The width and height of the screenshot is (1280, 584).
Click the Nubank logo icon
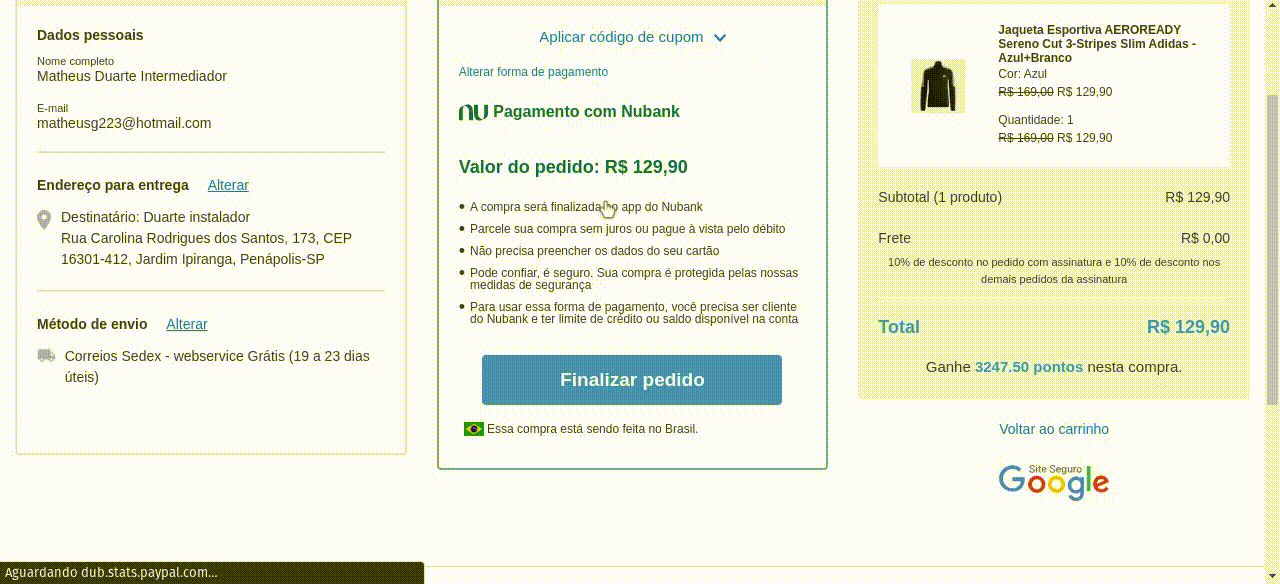[x=473, y=112]
